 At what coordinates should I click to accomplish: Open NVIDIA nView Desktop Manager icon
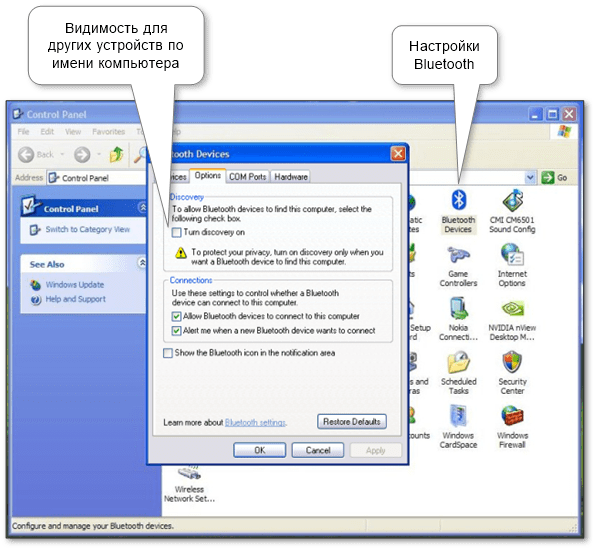click(x=512, y=309)
